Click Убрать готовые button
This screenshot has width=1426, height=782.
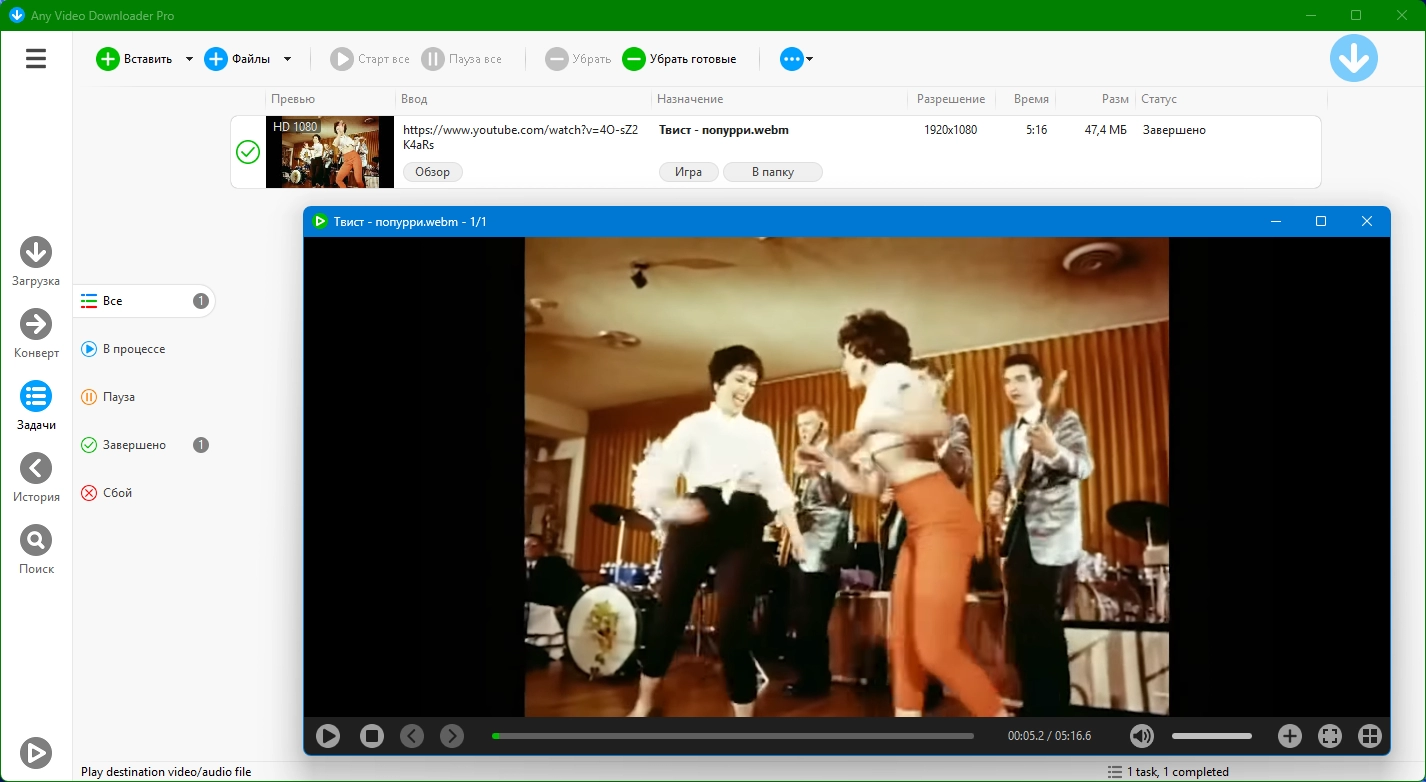pos(679,59)
